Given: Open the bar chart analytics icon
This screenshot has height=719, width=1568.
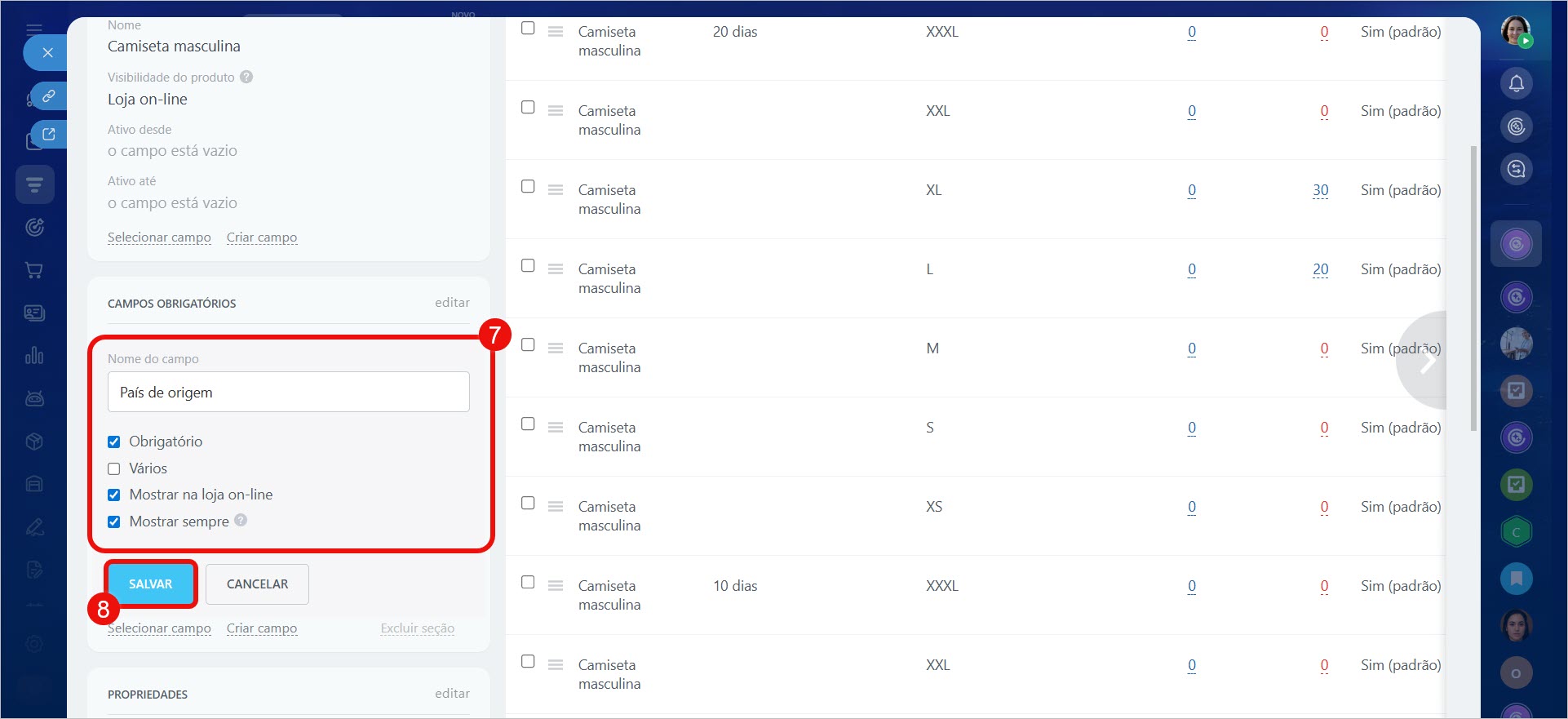Looking at the screenshot, I should point(34,356).
